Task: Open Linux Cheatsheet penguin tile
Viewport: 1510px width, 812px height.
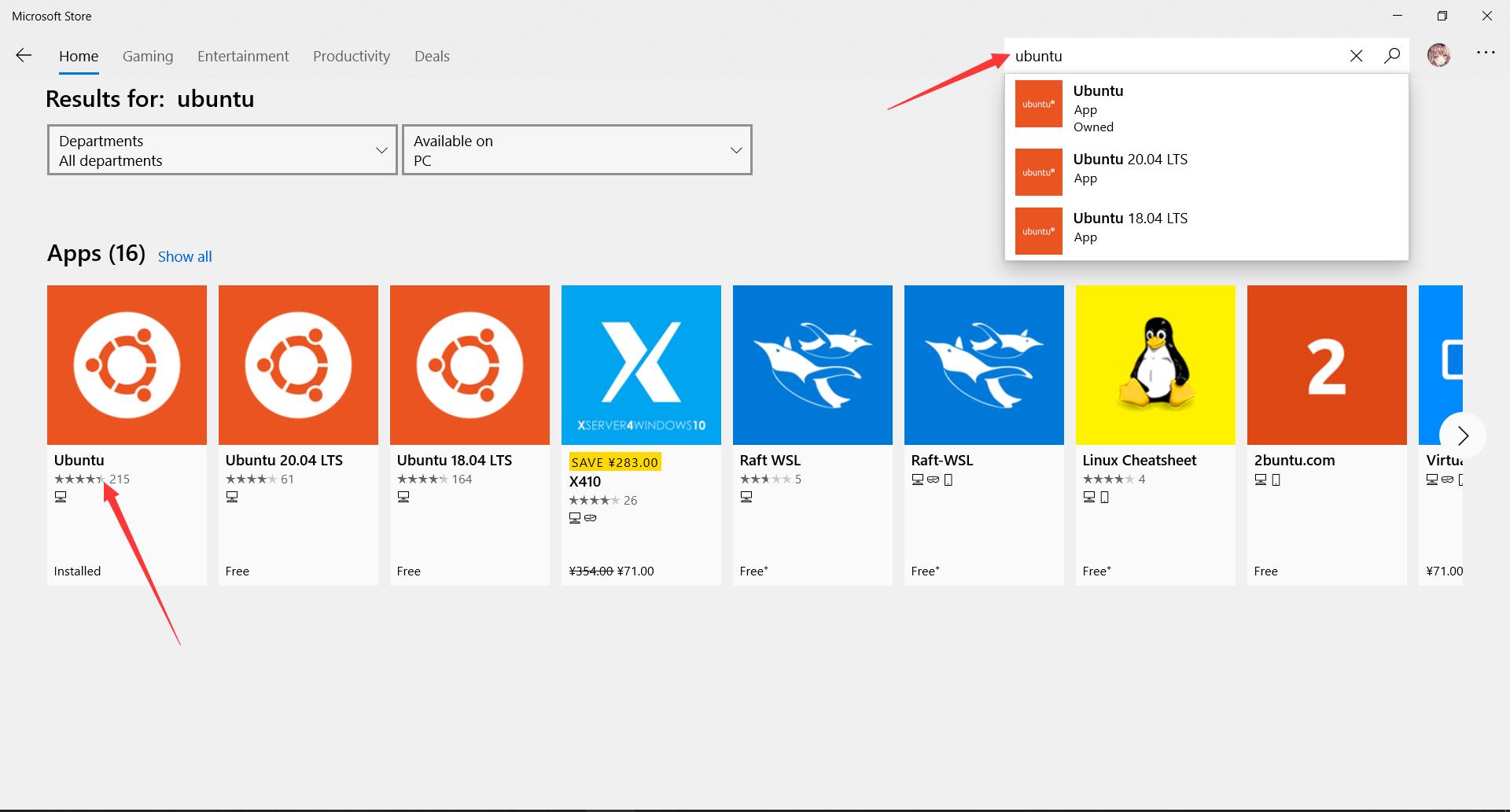Action: tap(1155, 365)
